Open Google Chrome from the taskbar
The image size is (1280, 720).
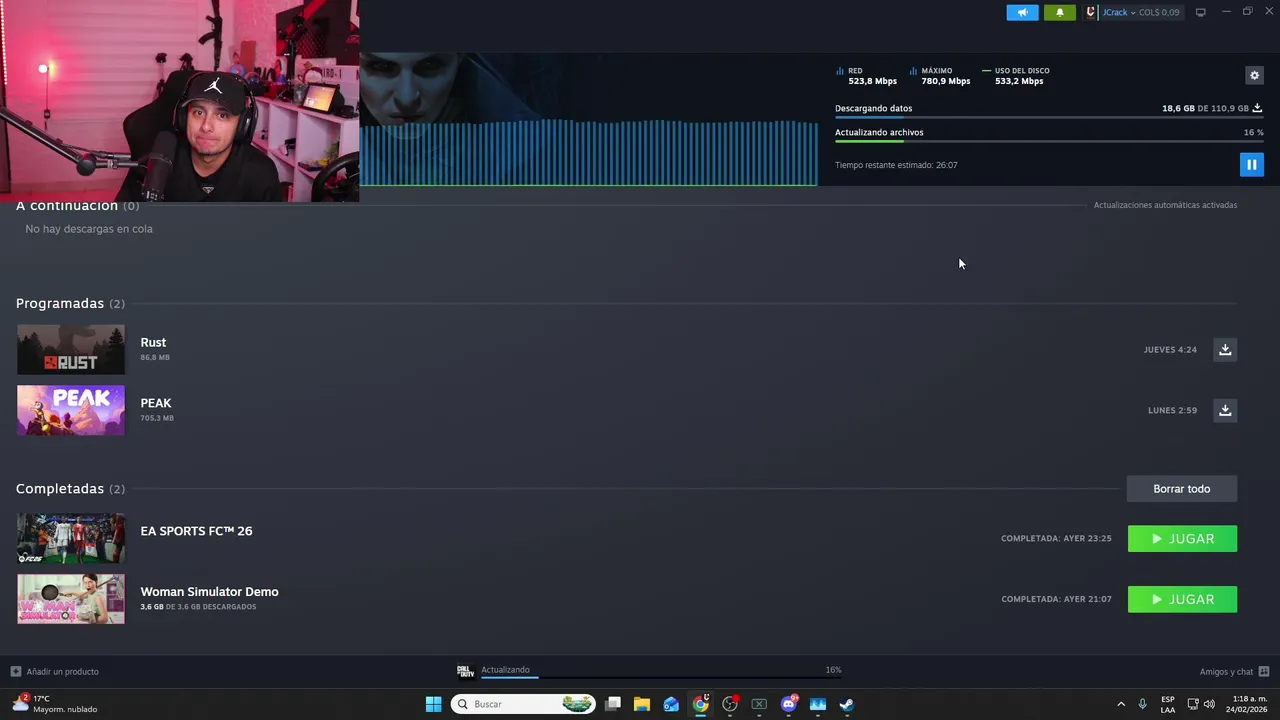(701, 704)
